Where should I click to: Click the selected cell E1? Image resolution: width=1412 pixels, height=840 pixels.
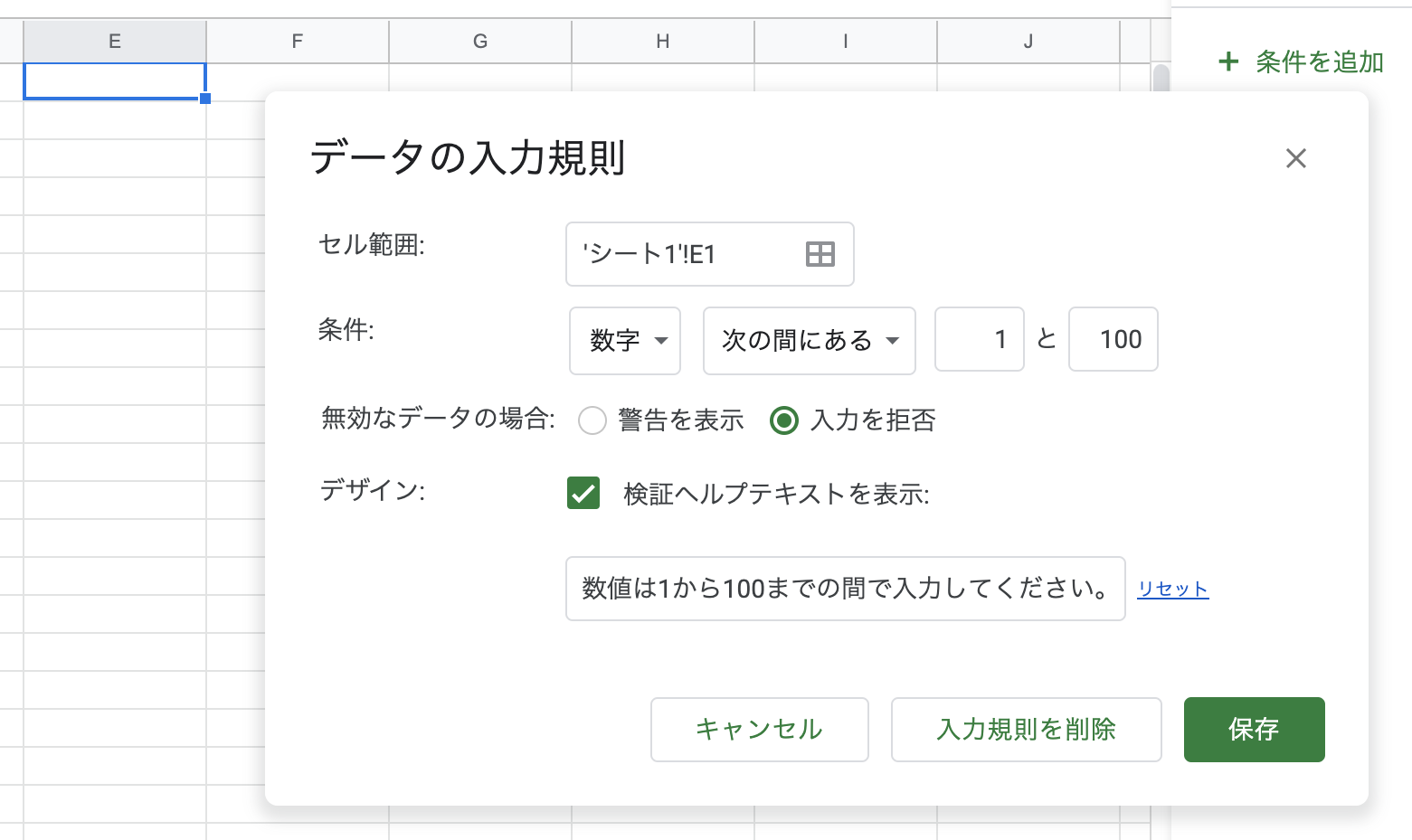115,81
